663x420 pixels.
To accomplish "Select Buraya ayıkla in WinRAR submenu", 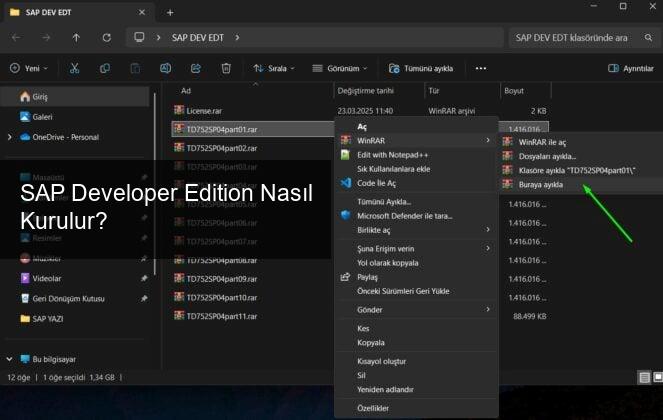I will (540, 184).
